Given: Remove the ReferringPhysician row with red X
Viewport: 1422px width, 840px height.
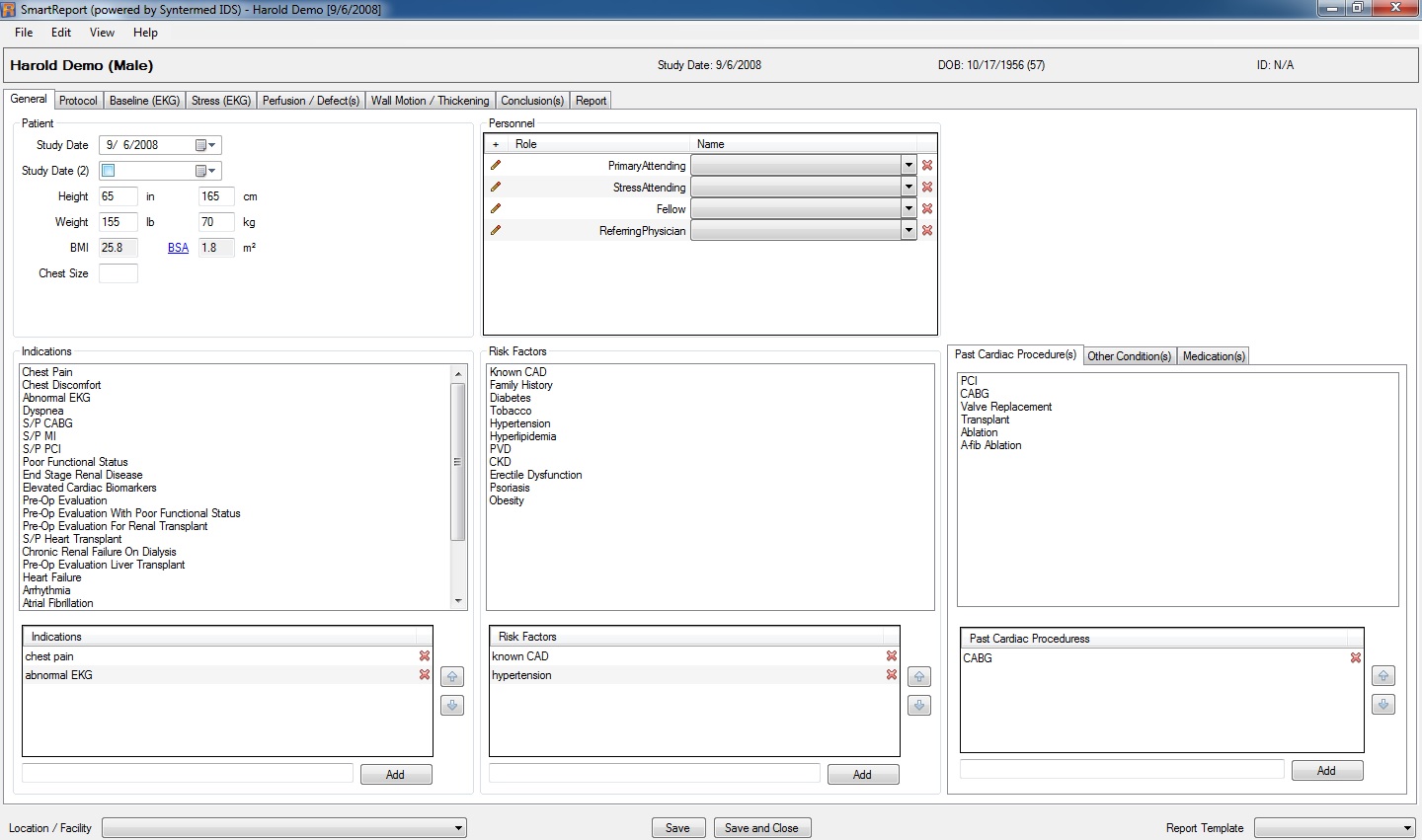Looking at the screenshot, I should 927,231.
